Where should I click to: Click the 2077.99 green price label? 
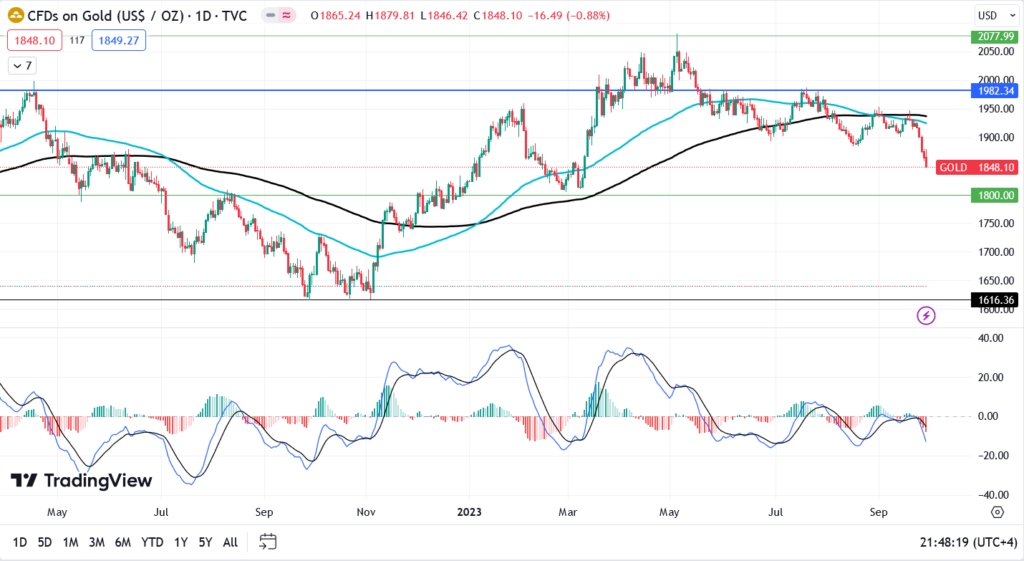995,37
